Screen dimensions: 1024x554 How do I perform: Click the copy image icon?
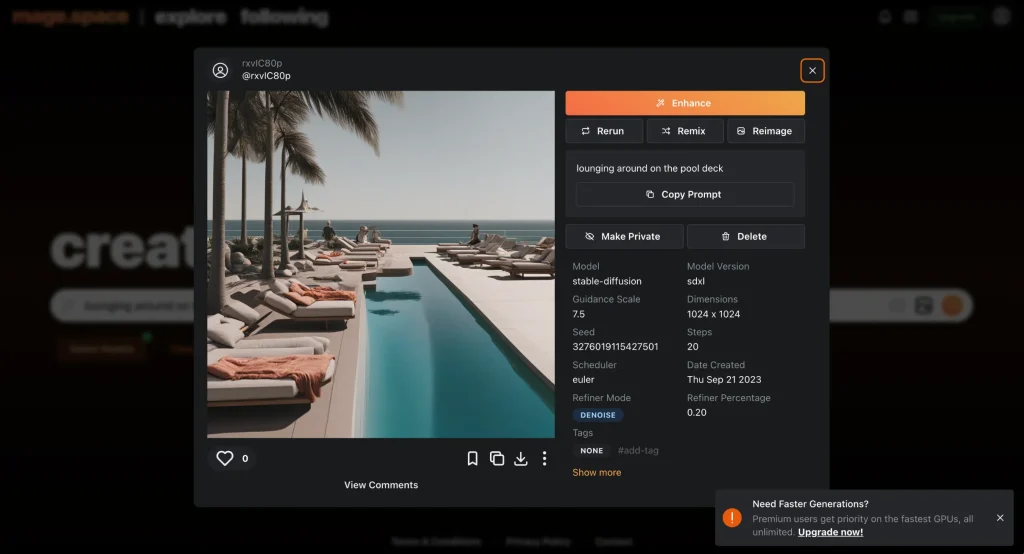point(497,458)
